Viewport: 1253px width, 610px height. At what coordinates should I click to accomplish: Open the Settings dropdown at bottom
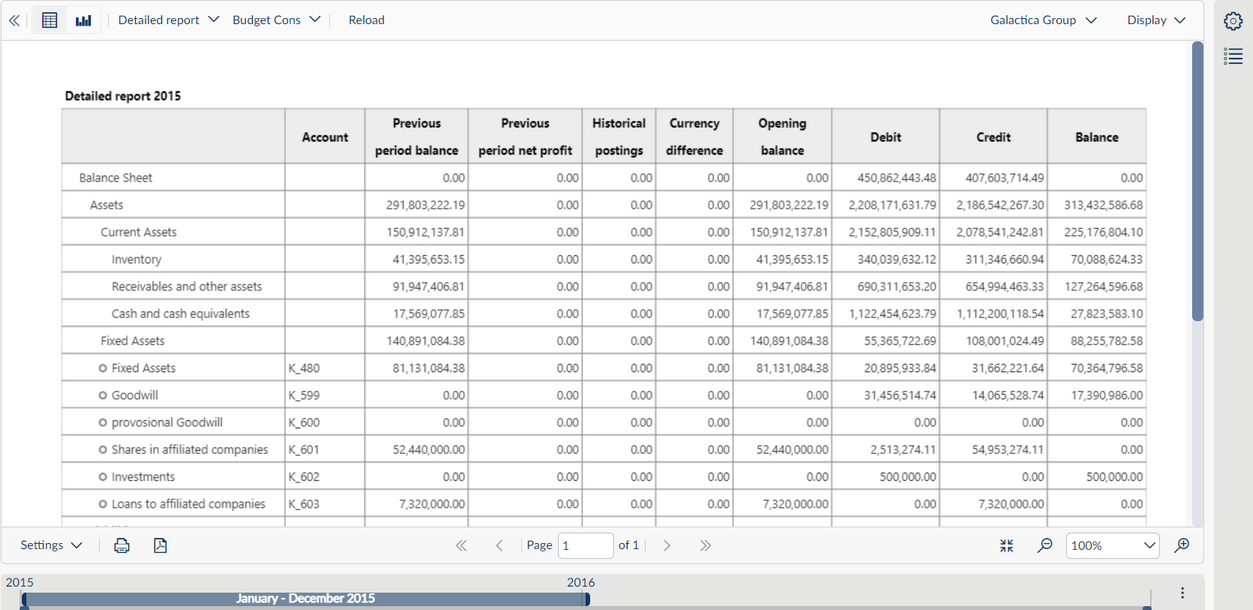[52, 545]
